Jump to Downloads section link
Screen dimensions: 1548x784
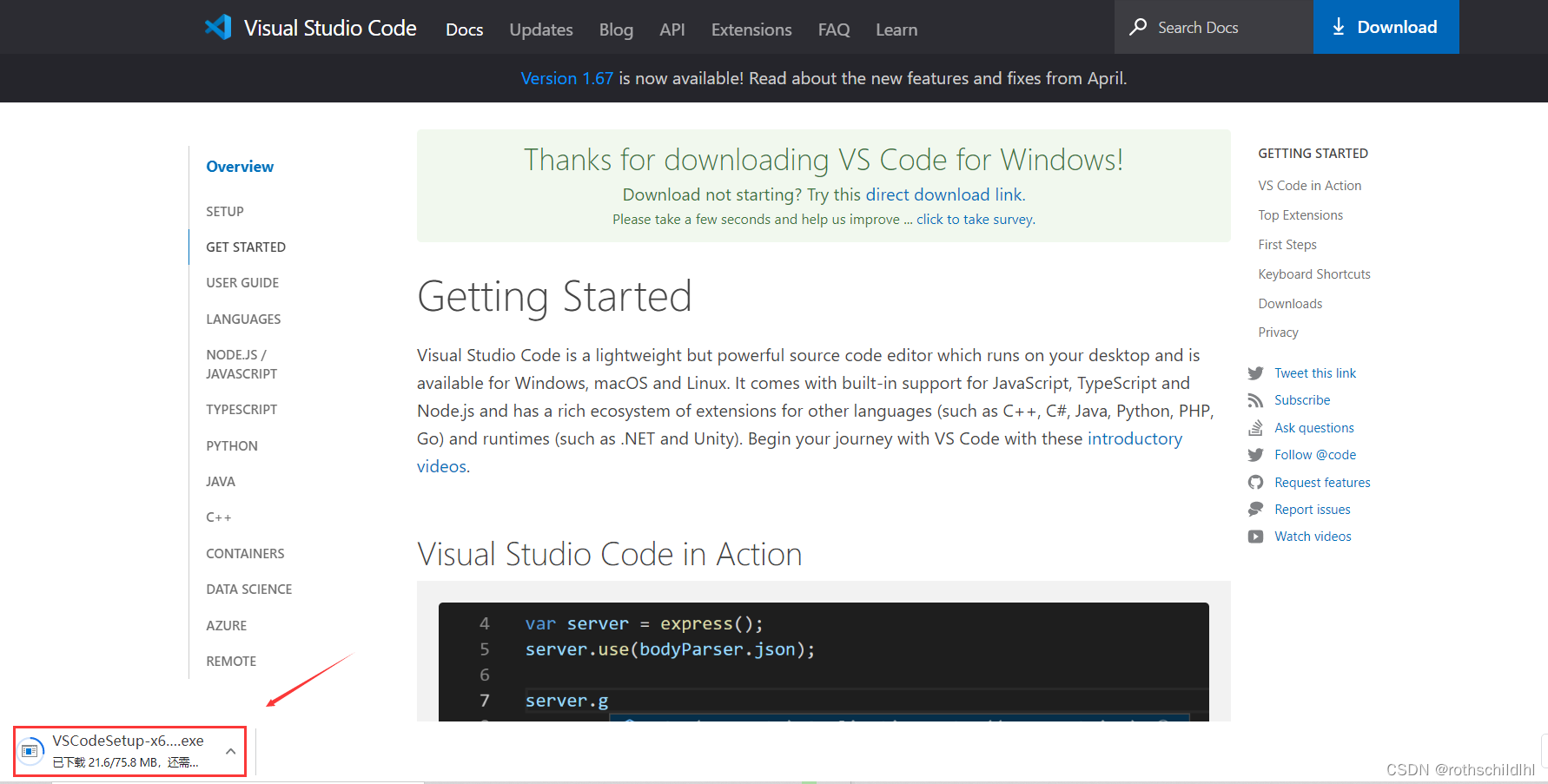pyautogui.click(x=1290, y=304)
